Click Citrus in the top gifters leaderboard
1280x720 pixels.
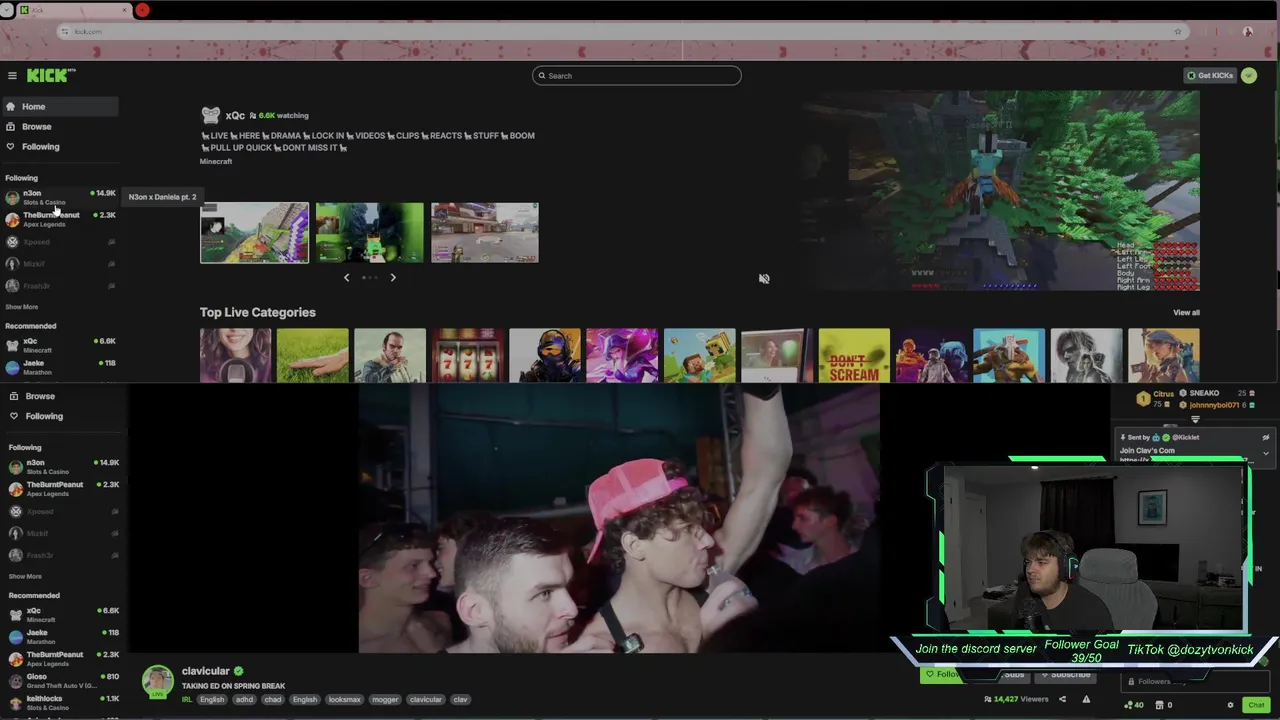click(x=1157, y=398)
